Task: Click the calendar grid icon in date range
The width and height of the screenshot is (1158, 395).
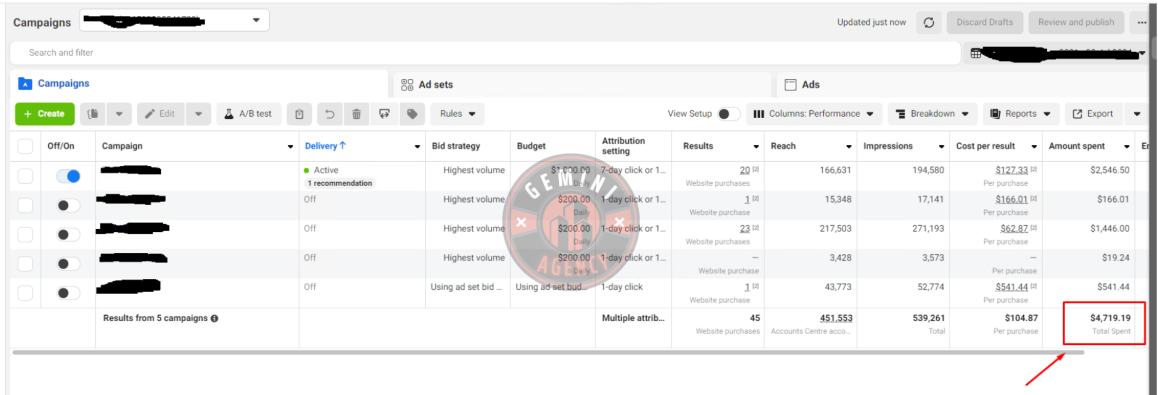Action: coord(976,53)
